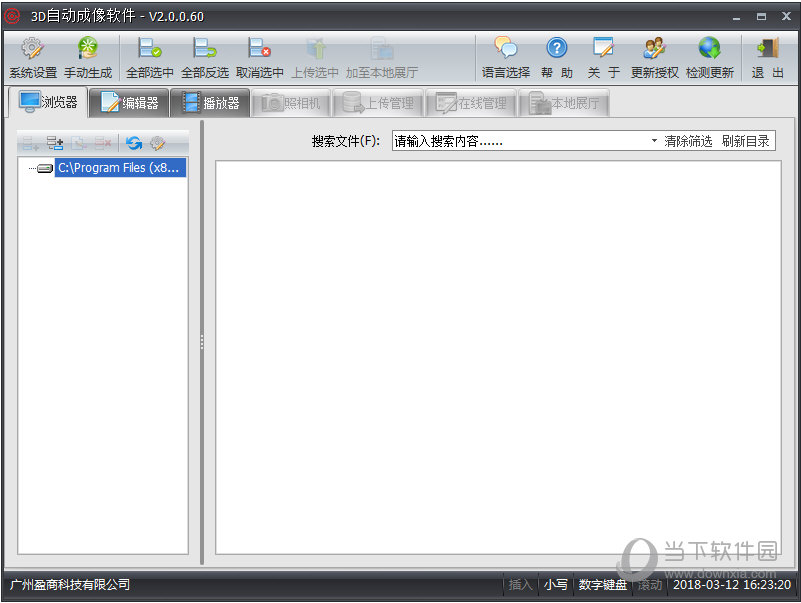Screen dimensions: 801x603
Task: Switch to the 在线管理 online management tab
Action: (x=471, y=103)
